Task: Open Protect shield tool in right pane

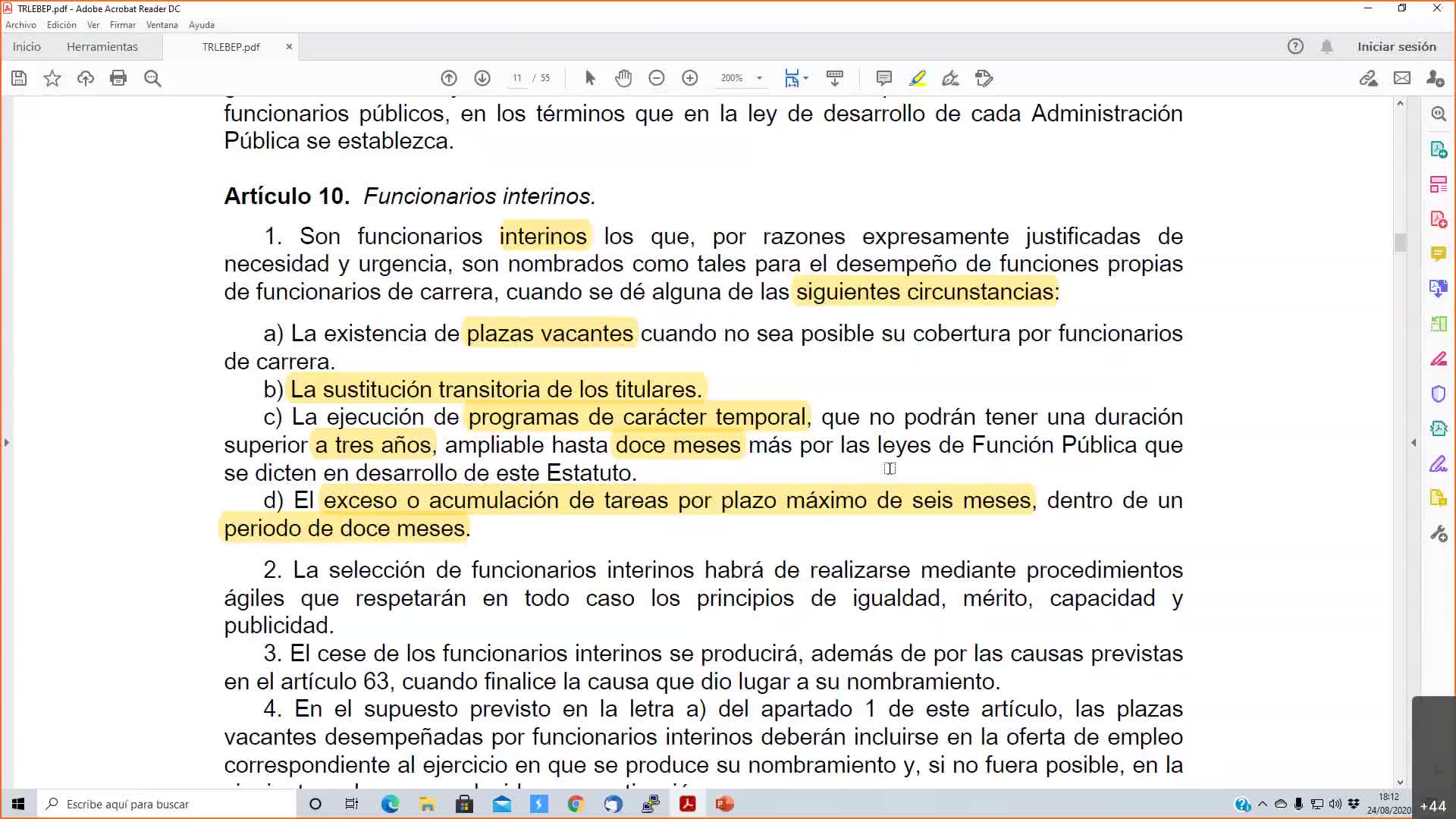Action: click(x=1439, y=394)
